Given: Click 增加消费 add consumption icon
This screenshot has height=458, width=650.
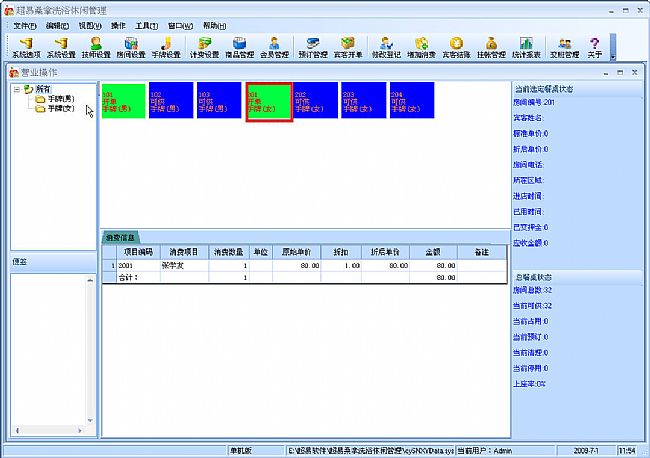Looking at the screenshot, I should point(421,48).
